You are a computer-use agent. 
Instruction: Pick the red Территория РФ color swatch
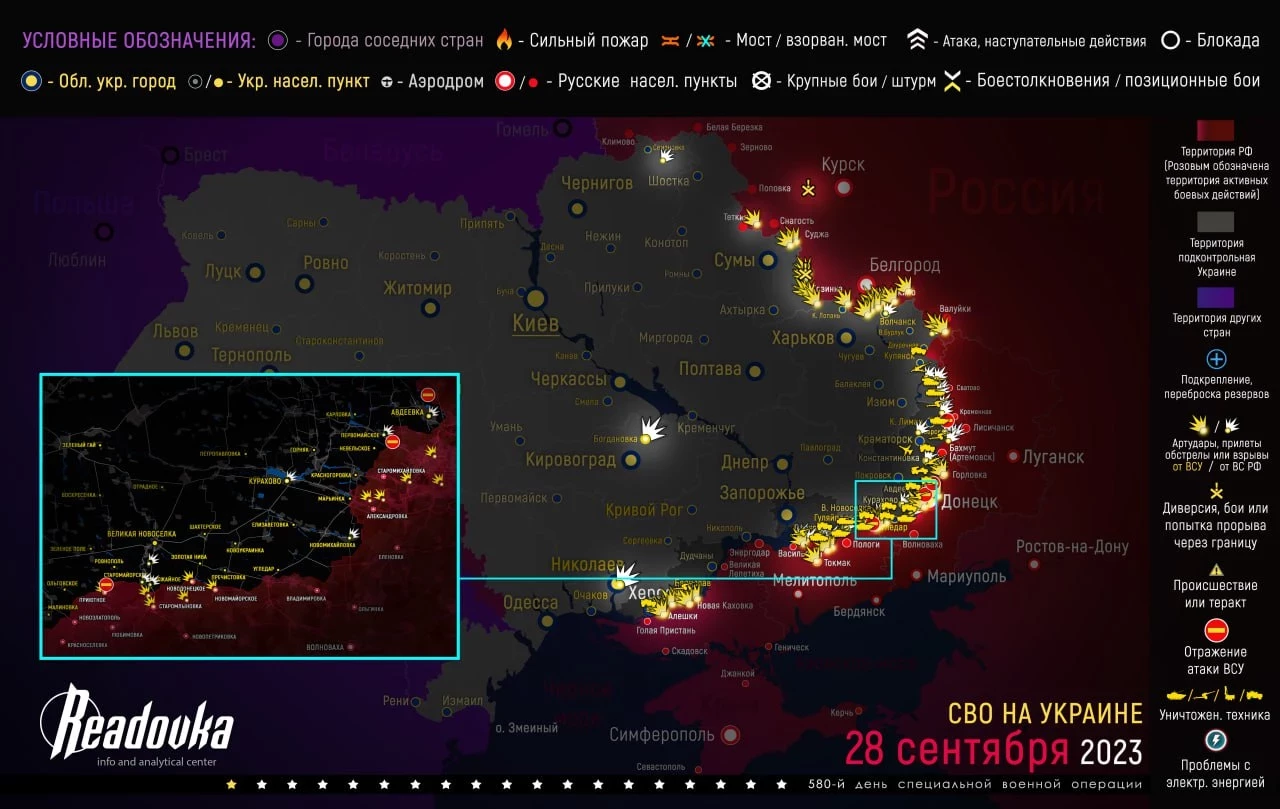point(1215,132)
